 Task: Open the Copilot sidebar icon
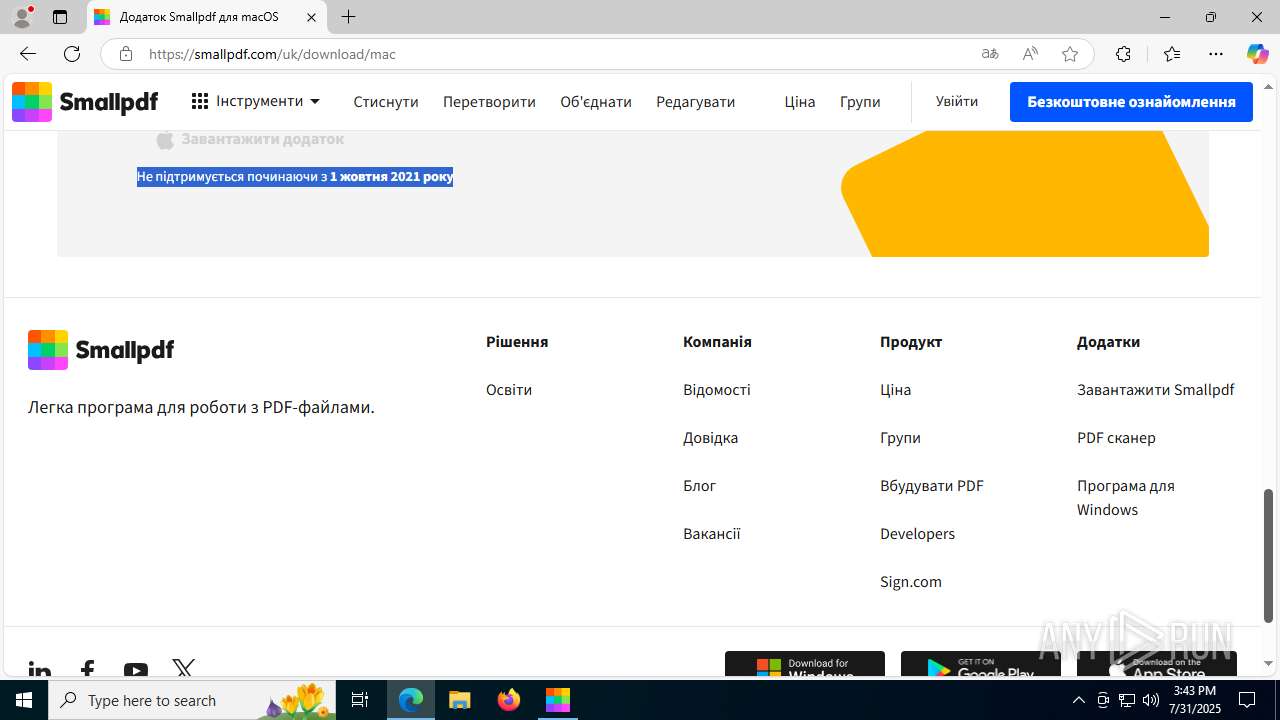click(x=1257, y=54)
